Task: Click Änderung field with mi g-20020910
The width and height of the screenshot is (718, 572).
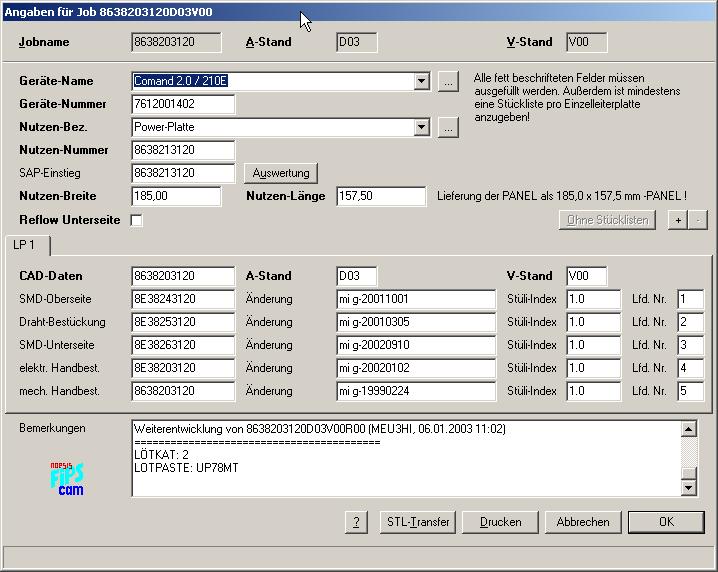Action: pos(416,345)
